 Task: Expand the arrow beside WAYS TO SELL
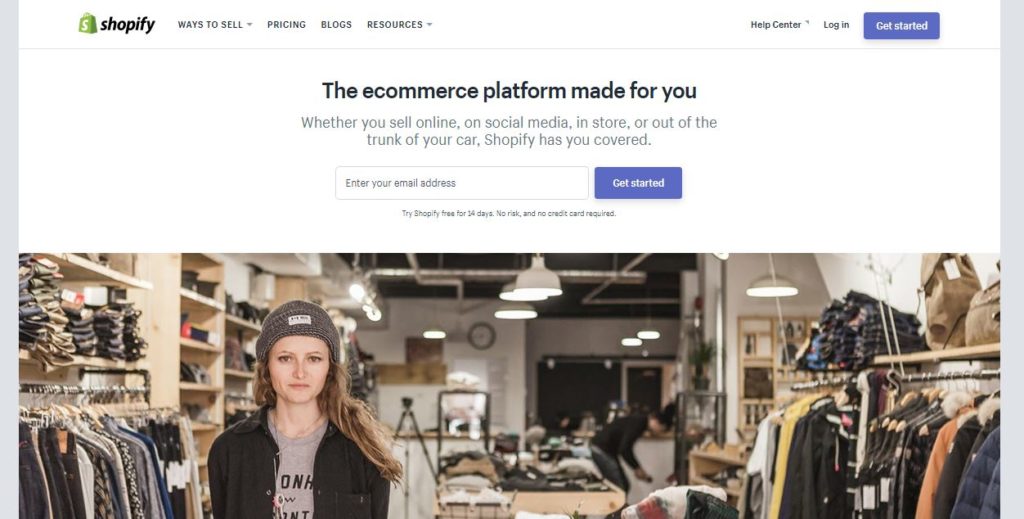point(249,25)
